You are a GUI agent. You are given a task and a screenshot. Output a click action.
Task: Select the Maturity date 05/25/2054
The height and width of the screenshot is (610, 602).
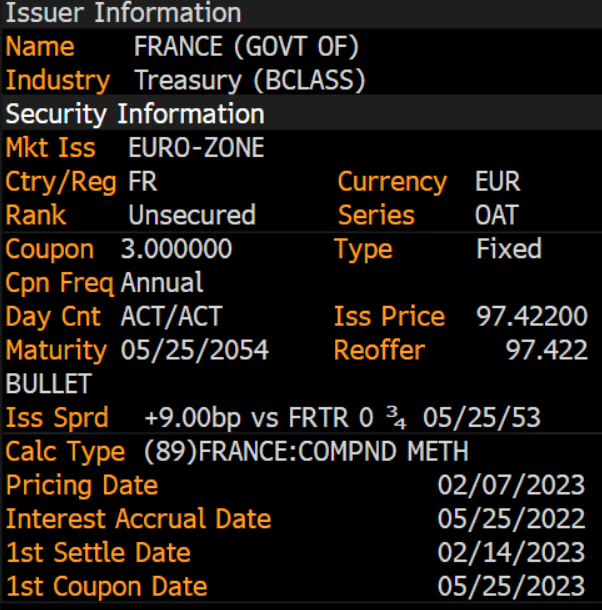(x=195, y=350)
